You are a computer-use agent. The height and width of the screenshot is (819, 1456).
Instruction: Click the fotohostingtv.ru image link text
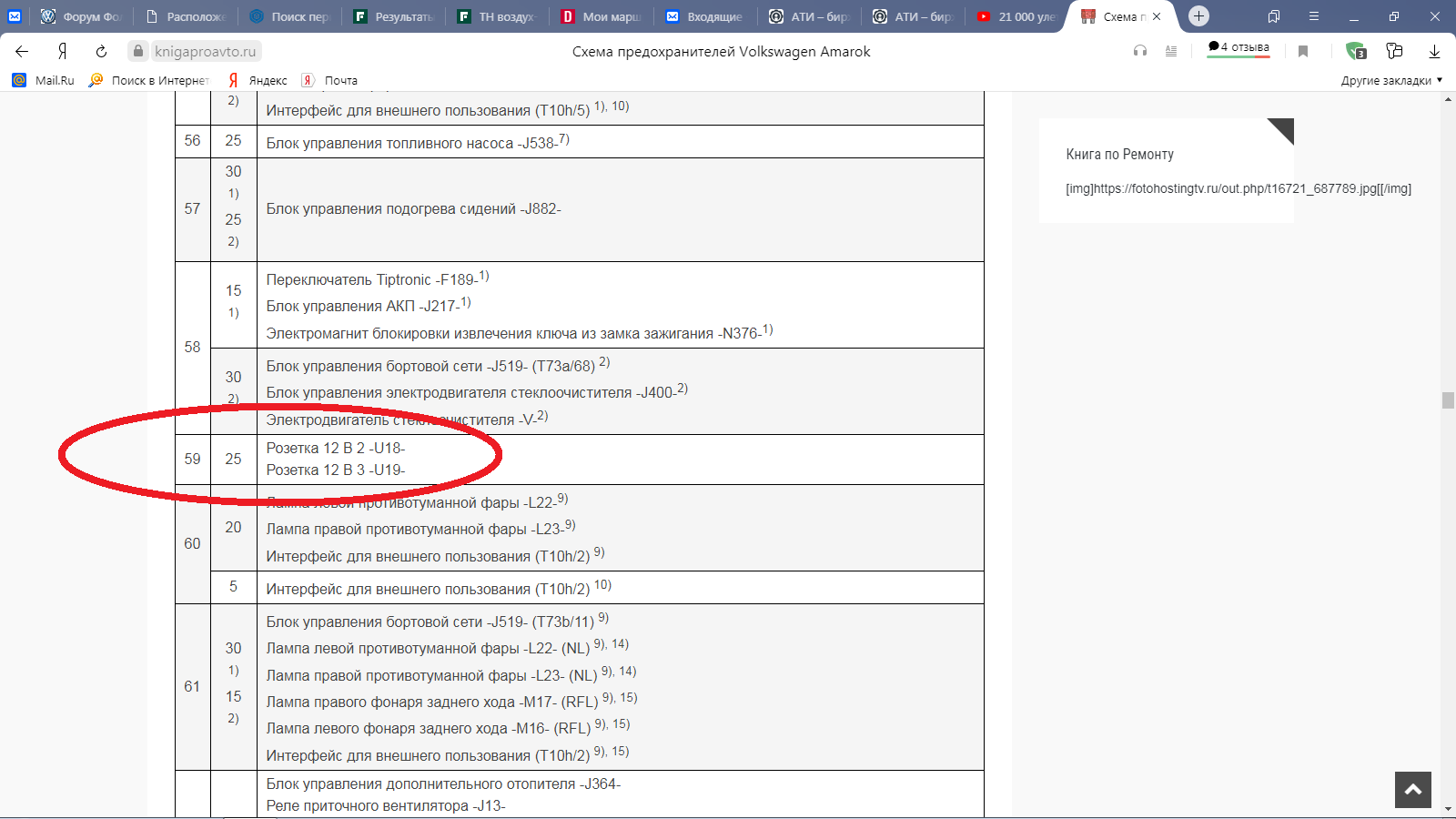[1239, 188]
